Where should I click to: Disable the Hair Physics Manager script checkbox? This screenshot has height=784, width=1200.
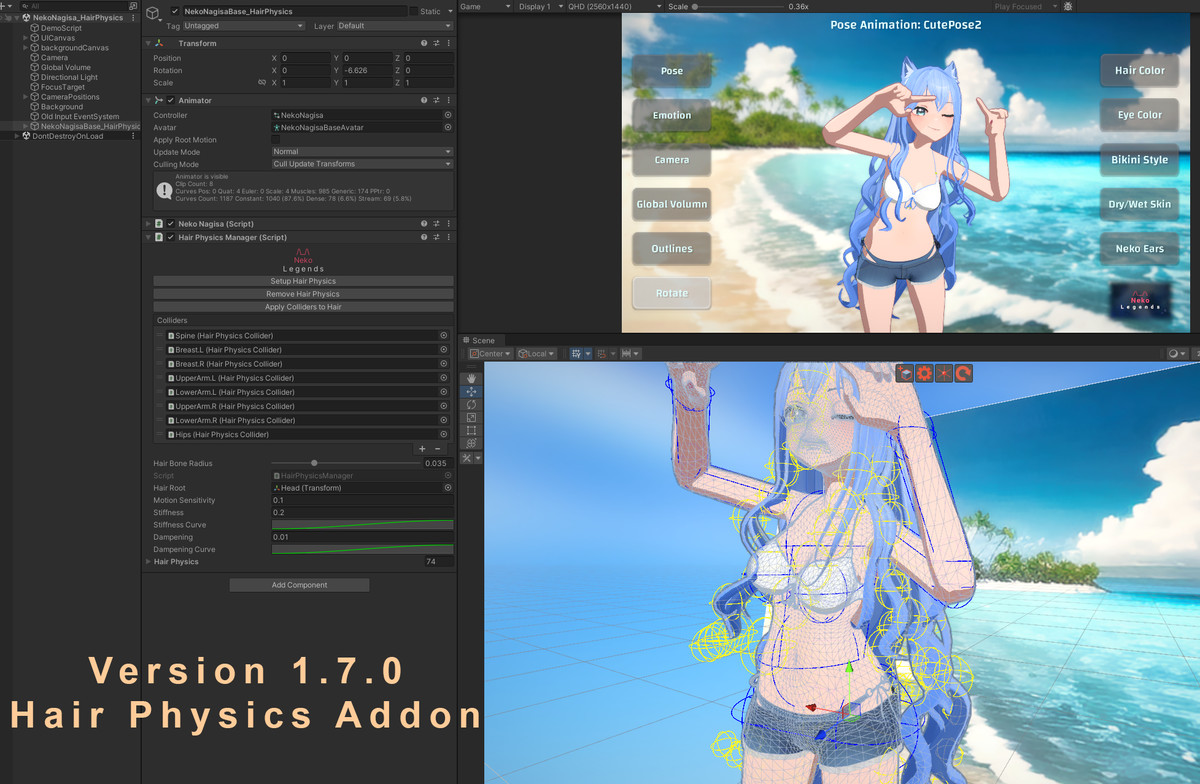[x=171, y=238]
